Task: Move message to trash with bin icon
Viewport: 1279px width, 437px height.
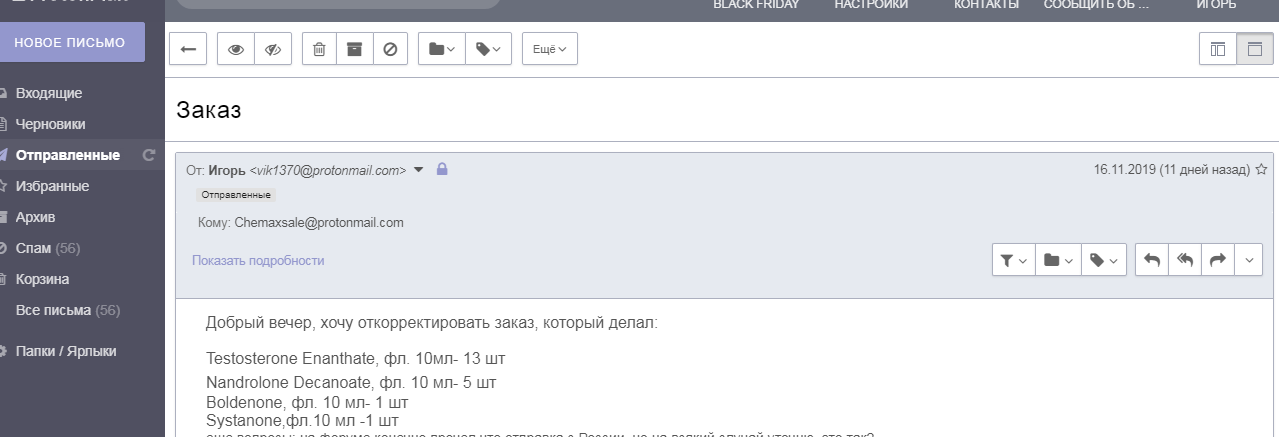Action: (x=319, y=49)
